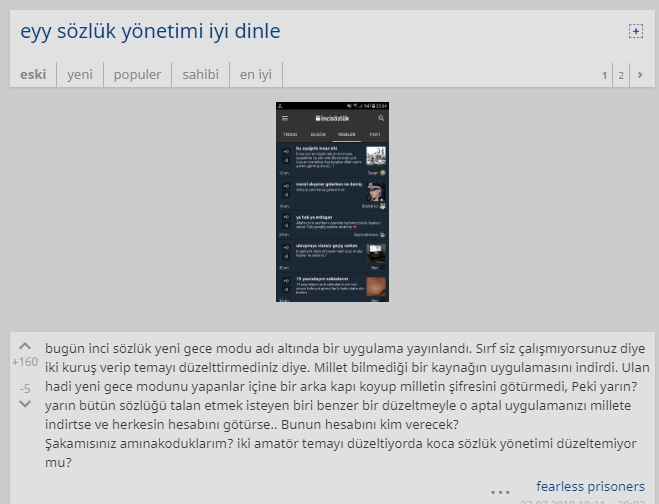The width and height of the screenshot is (659, 504).
Task: Go to page 2
Action: click(x=621, y=75)
